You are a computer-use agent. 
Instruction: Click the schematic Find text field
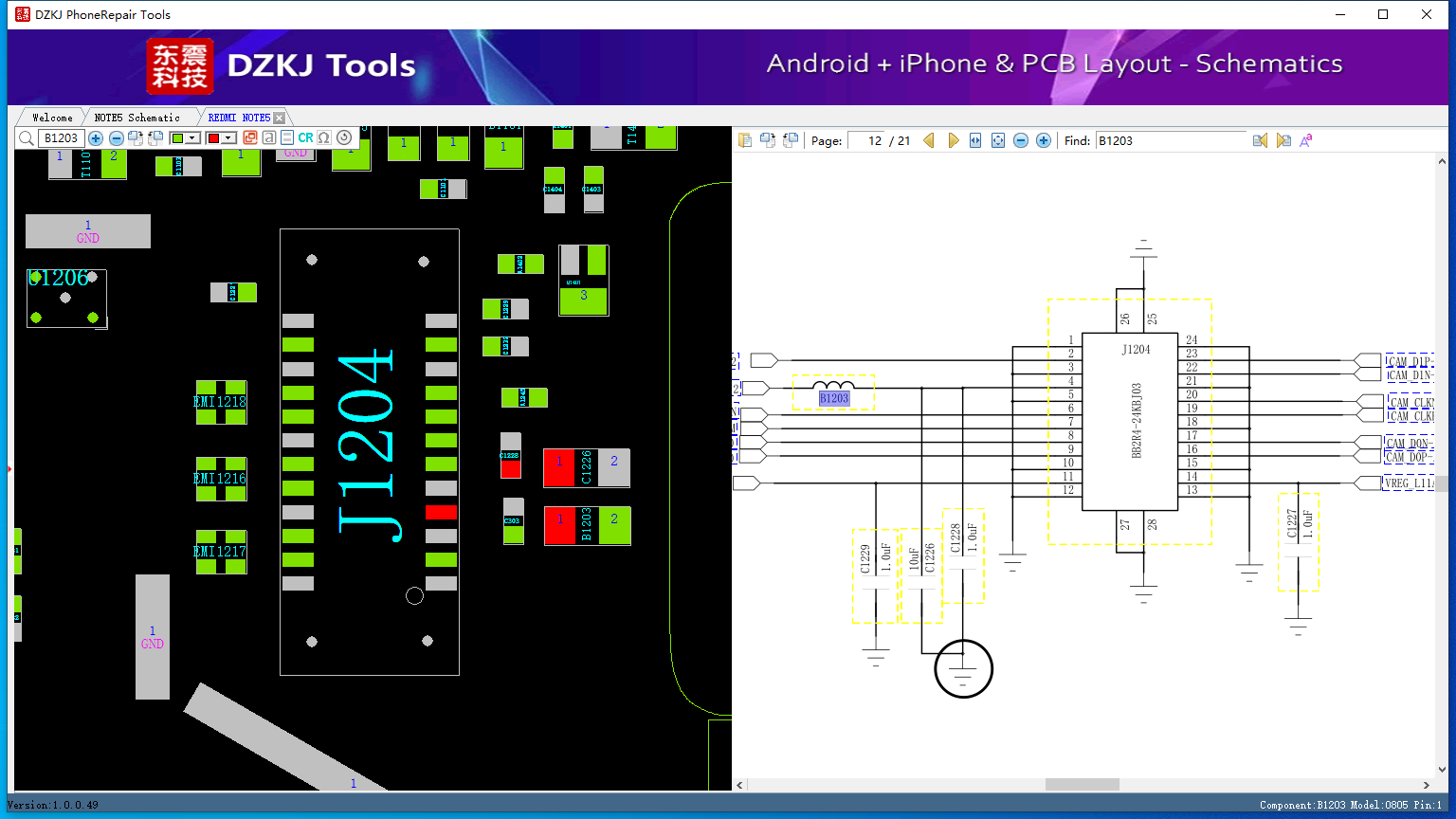click(x=1171, y=140)
